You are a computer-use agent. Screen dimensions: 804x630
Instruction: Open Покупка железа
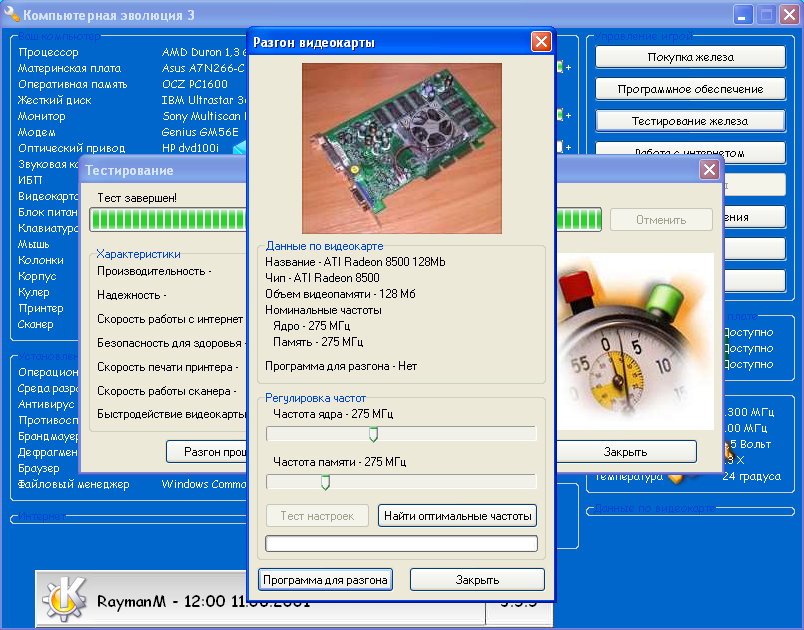pos(690,57)
